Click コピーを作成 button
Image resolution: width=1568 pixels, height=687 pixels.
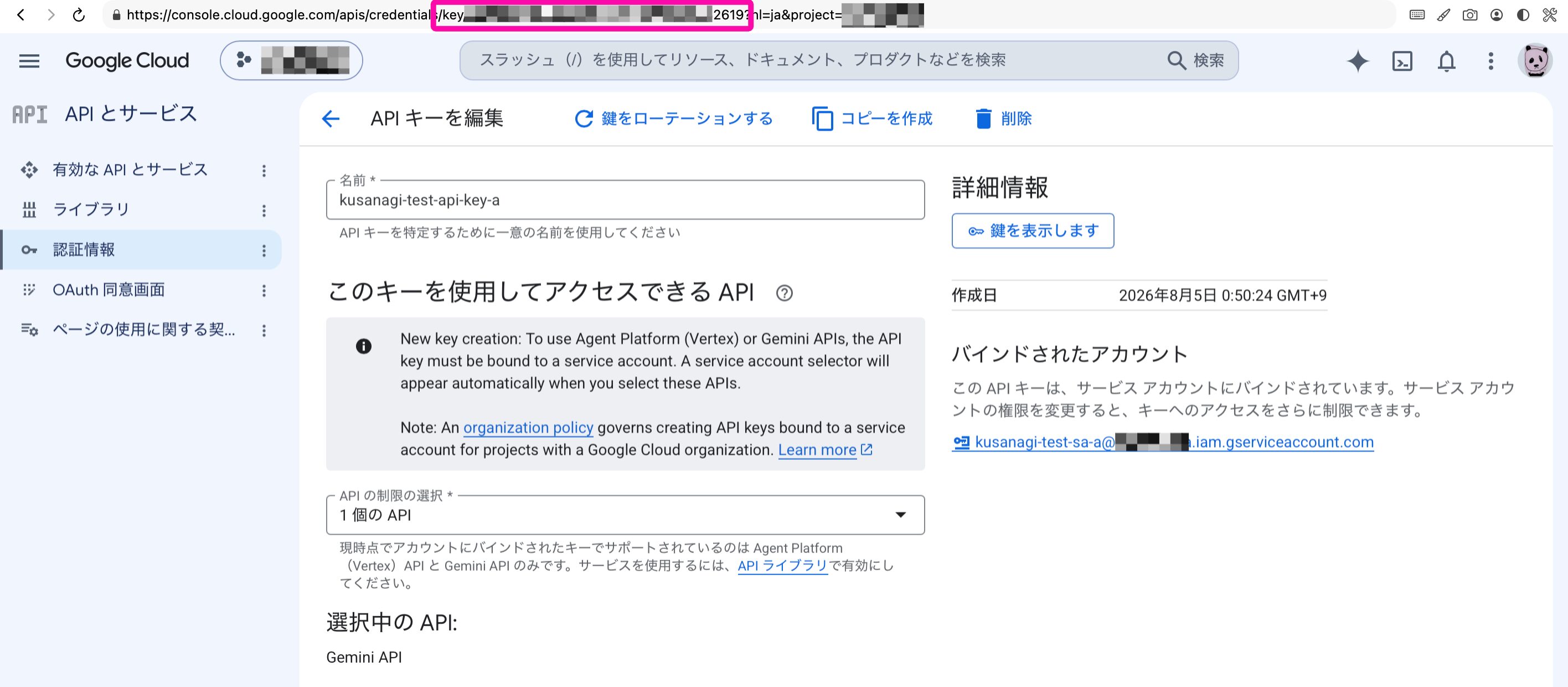pos(871,118)
